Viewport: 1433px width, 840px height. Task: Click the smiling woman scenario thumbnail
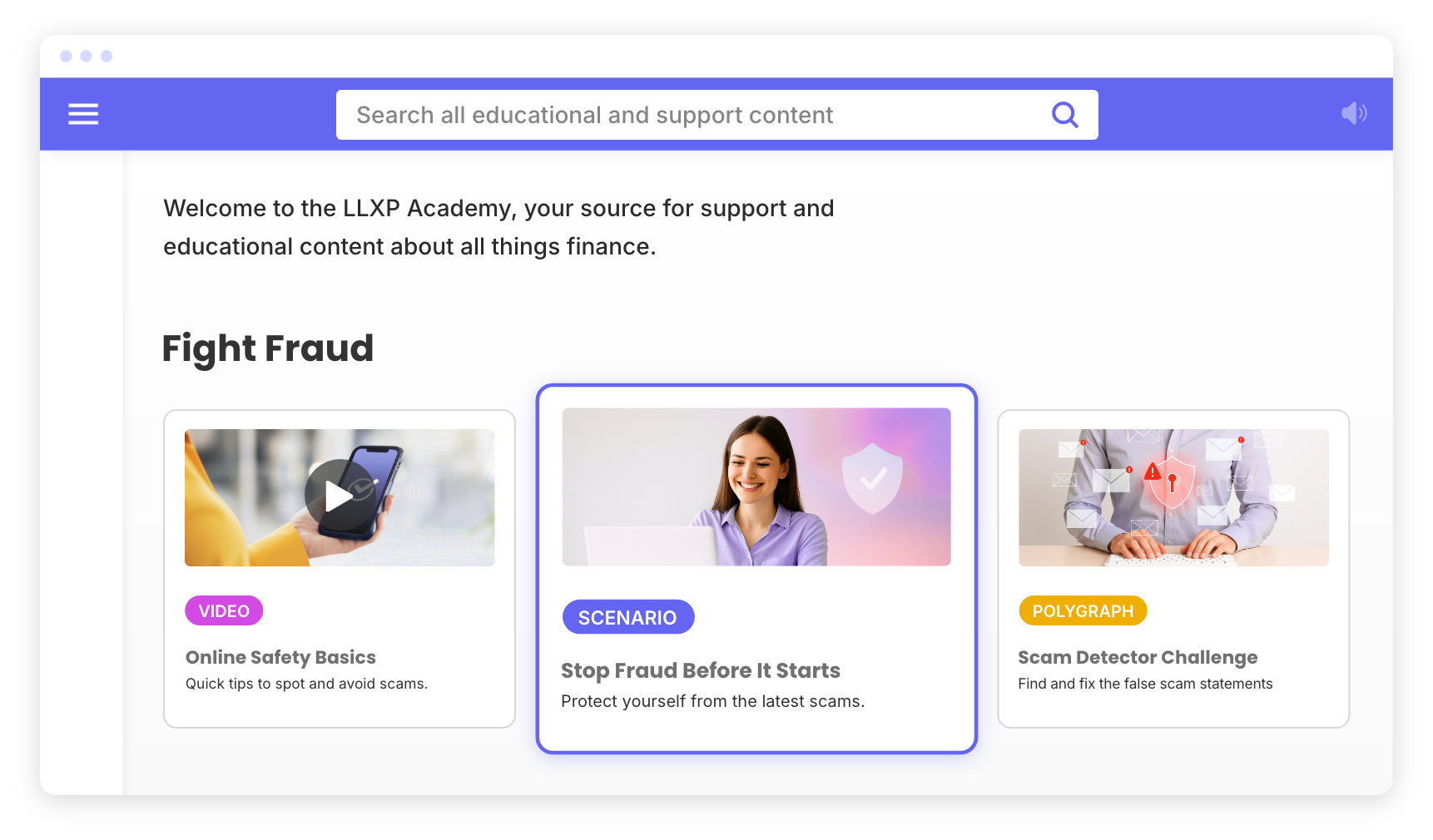coord(756,487)
